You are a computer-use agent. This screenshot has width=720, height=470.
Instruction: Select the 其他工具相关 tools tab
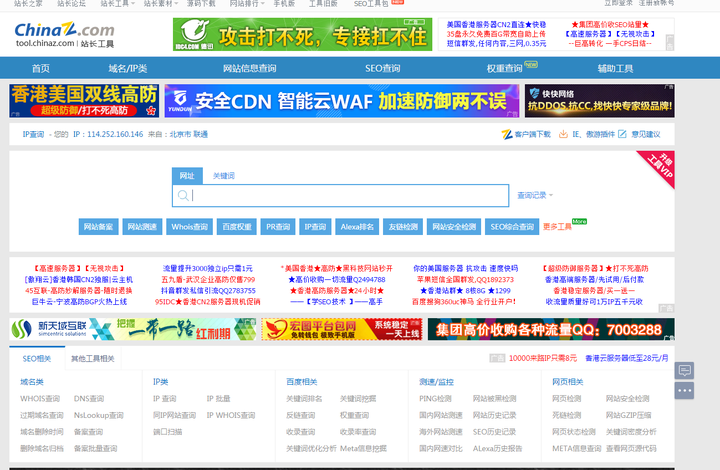pos(93,358)
